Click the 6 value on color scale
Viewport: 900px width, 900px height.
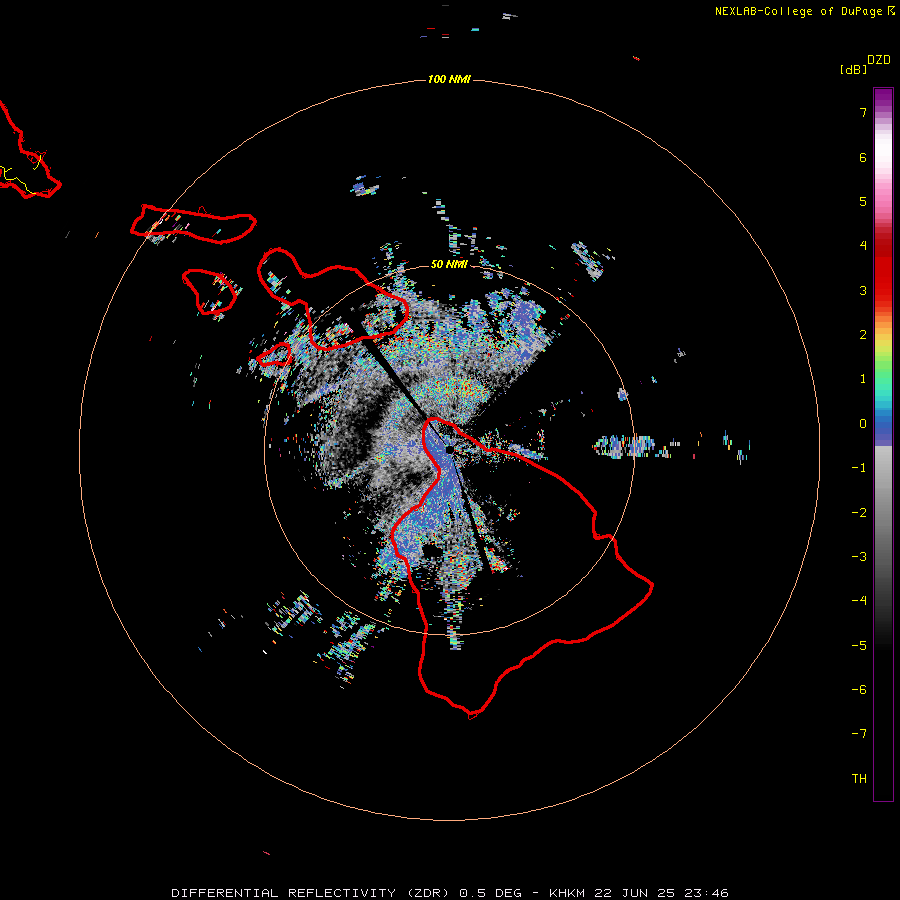[x=863, y=157]
